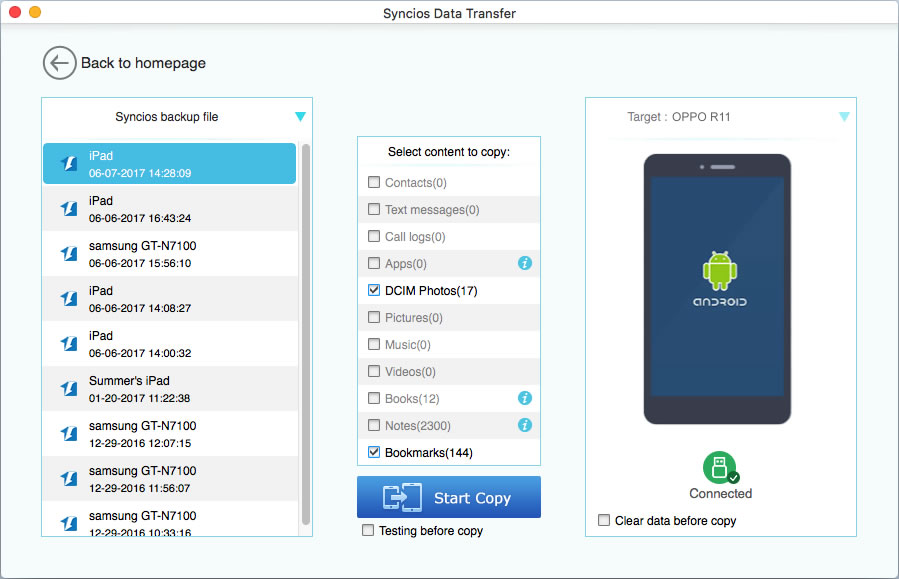
Task: Click the green Connected USB icon
Action: click(720, 468)
